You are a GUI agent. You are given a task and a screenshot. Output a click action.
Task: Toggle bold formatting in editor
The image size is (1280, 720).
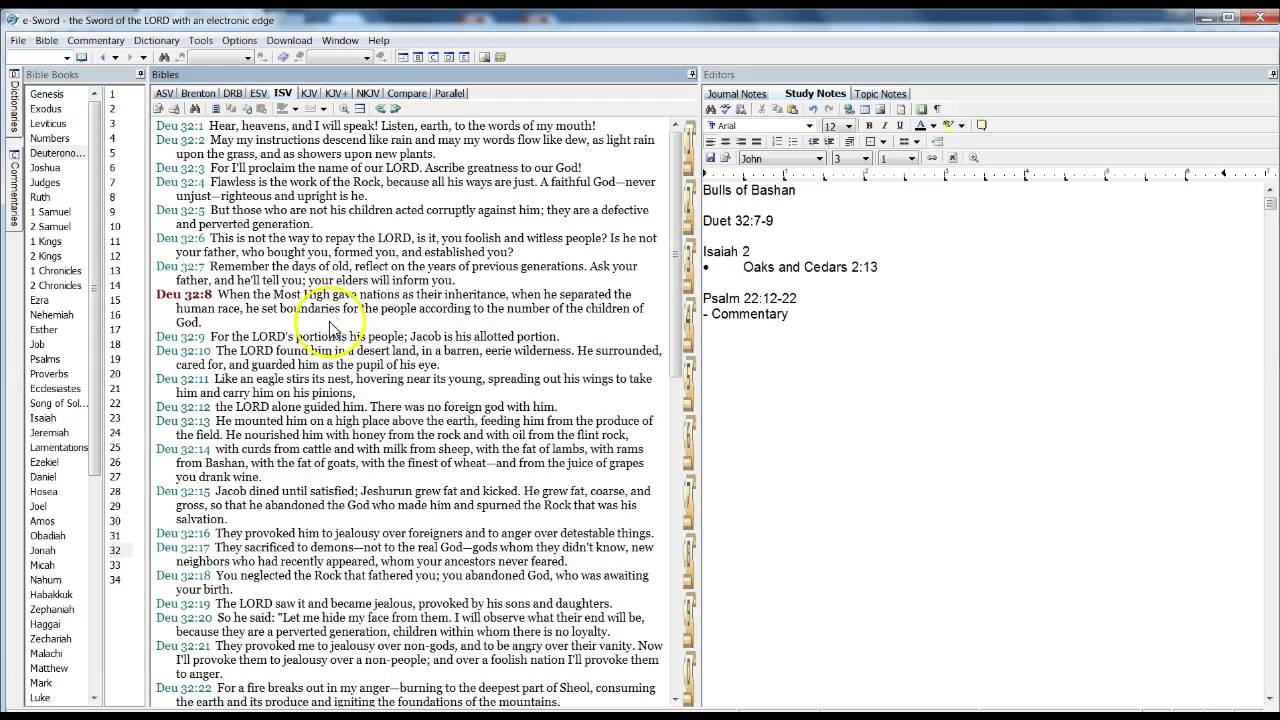click(x=869, y=126)
